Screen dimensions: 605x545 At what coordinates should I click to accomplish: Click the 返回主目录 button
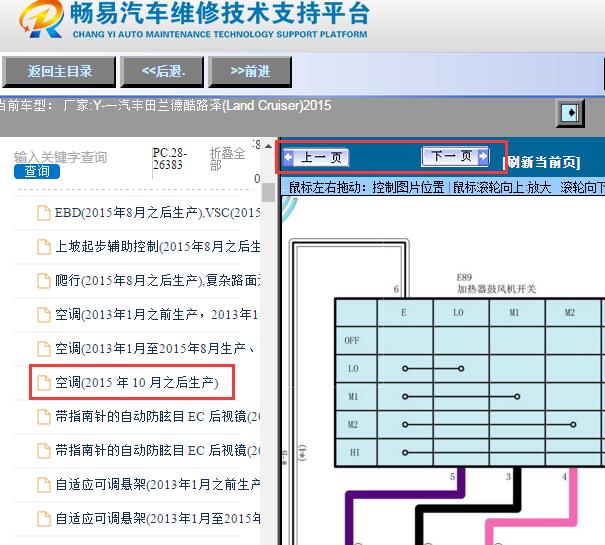pyautogui.click(x=59, y=71)
